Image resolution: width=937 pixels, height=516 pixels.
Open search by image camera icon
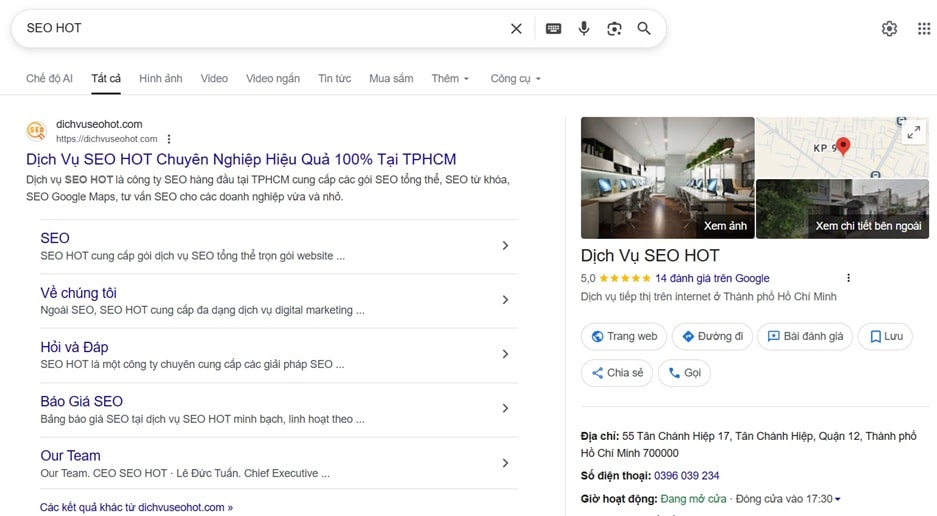(x=614, y=28)
